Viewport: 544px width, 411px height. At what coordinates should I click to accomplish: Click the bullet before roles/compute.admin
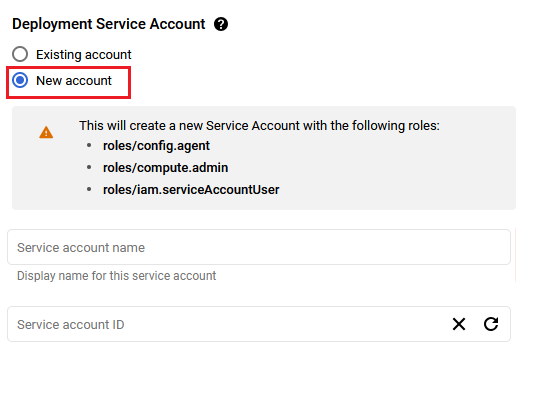[89, 168]
